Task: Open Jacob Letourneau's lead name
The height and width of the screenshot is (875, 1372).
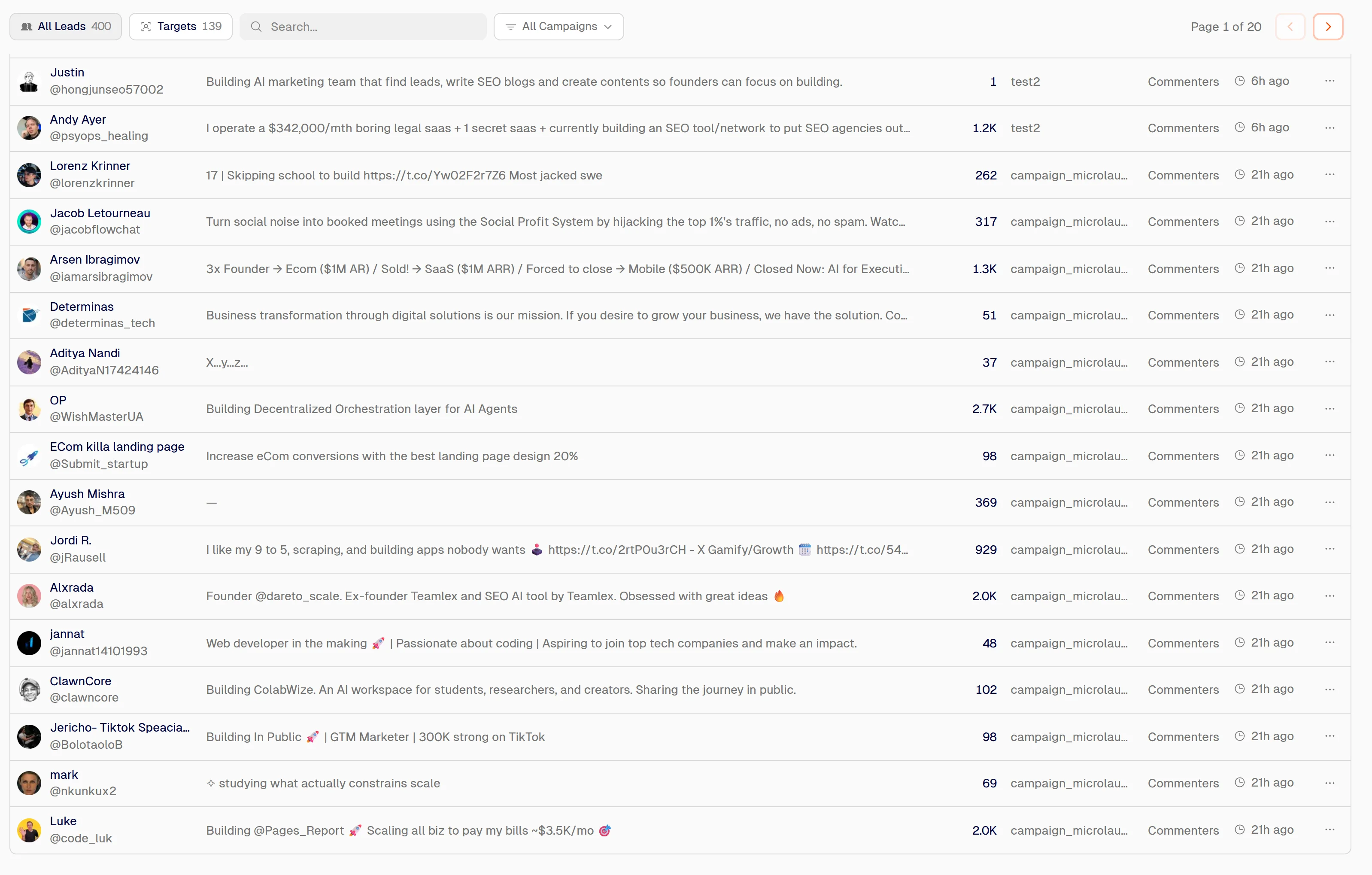Action: (x=100, y=213)
